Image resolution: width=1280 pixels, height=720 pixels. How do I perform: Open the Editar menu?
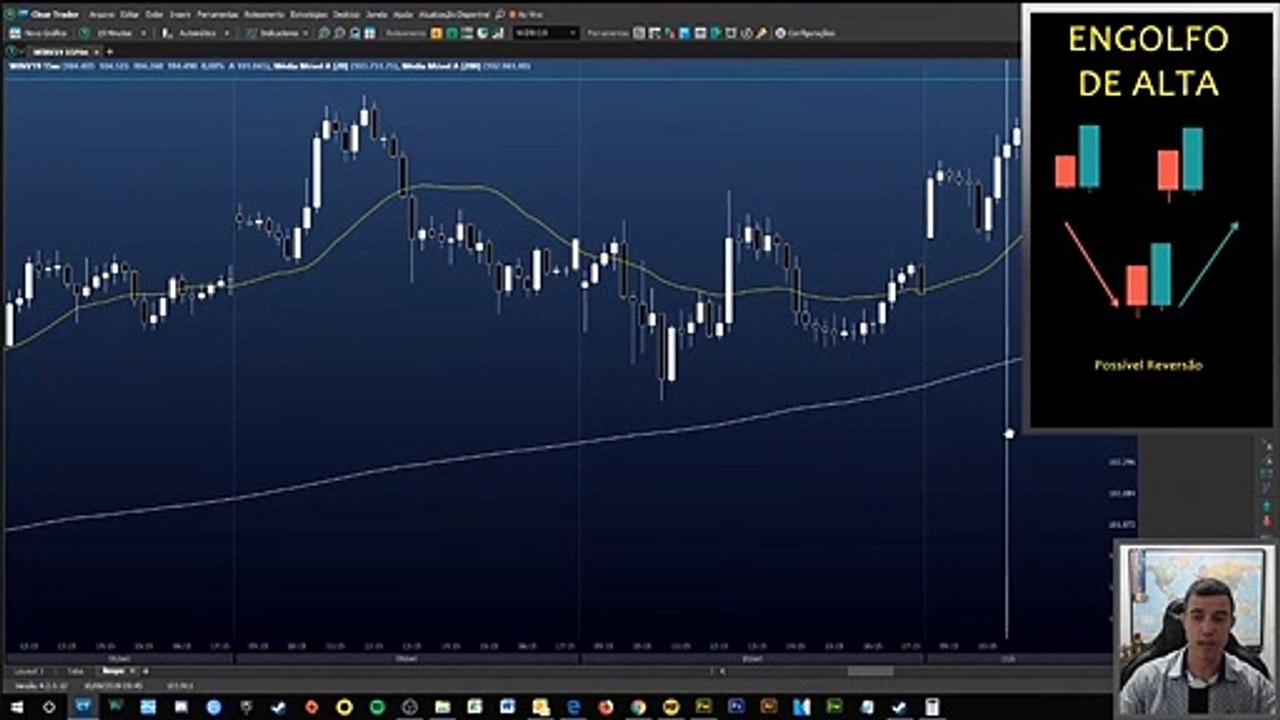pyautogui.click(x=129, y=15)
